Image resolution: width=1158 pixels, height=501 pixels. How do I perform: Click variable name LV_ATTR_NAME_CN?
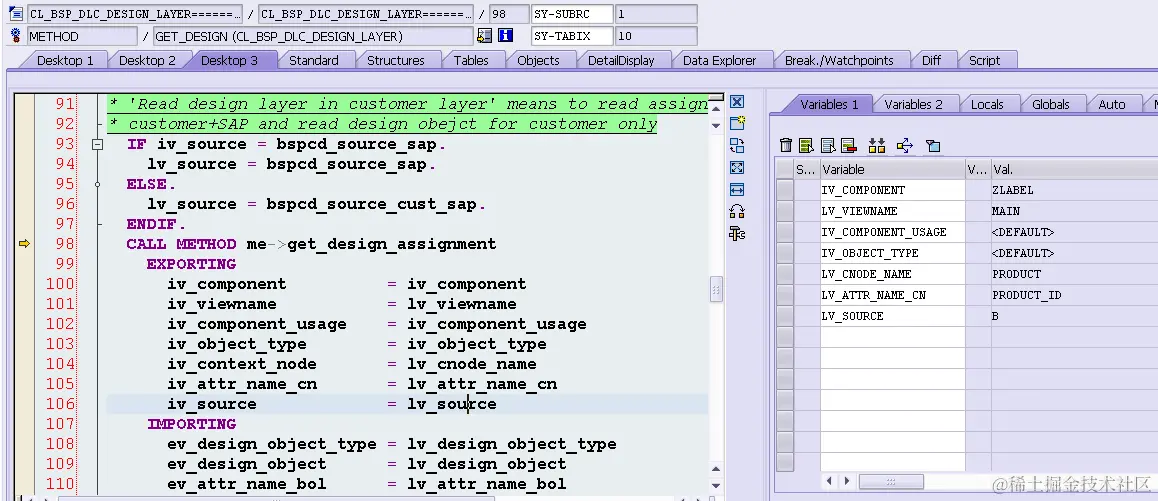[873, 295]
